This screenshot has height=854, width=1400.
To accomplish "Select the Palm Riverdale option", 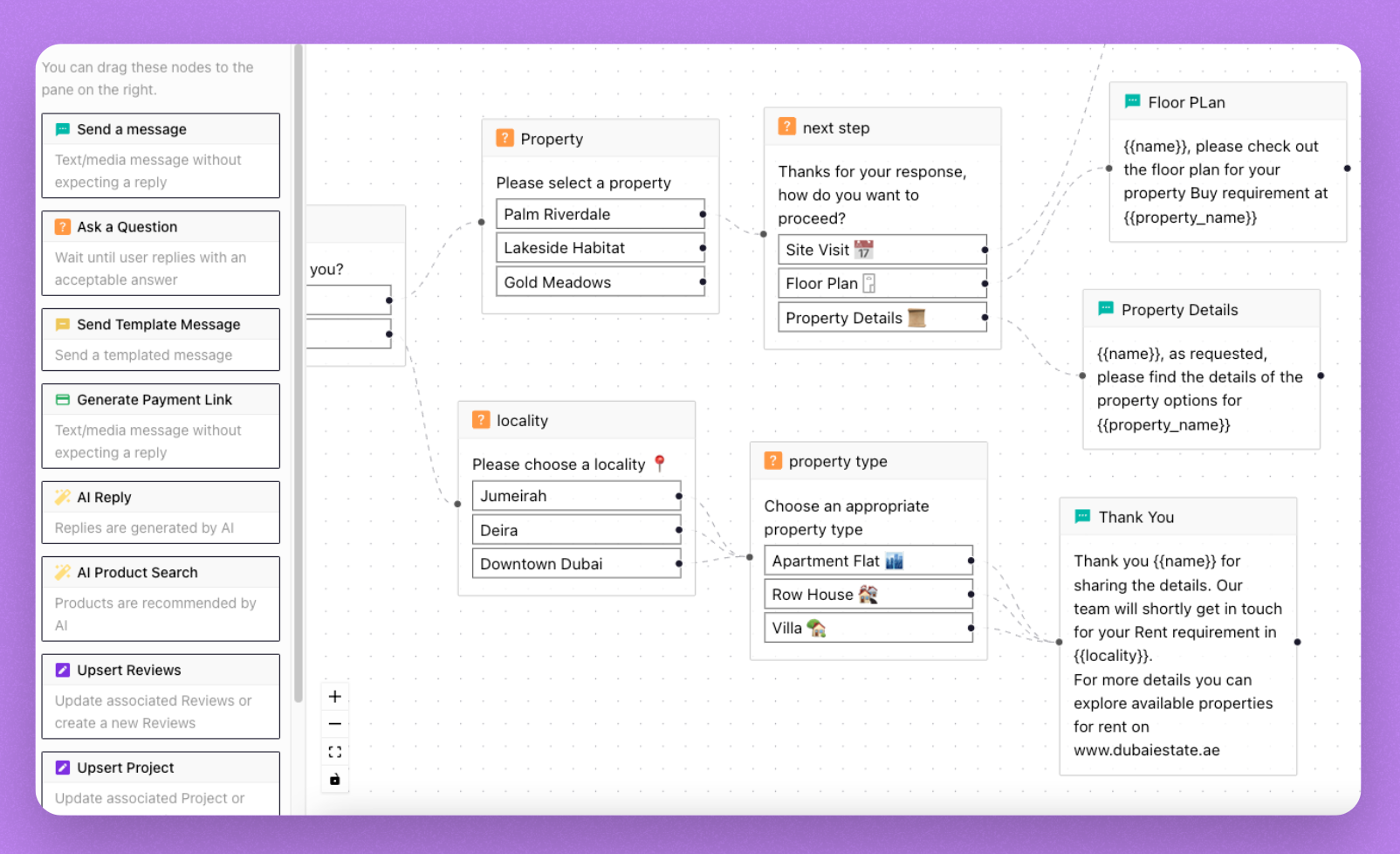I will tap(600, 214).
